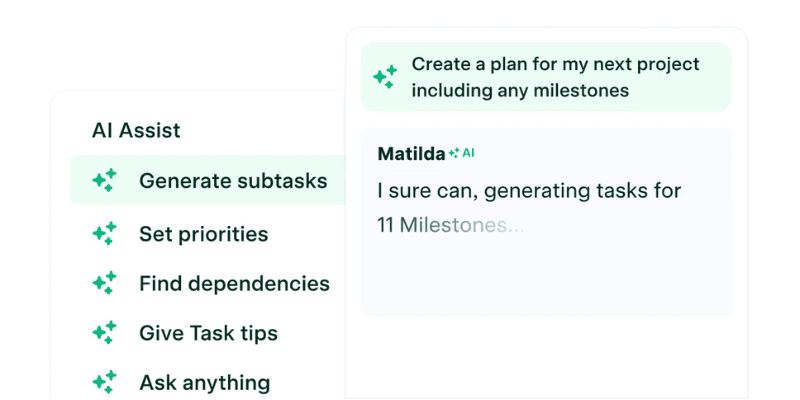Click the sparkle icon beside Ask anything
Viewport: 800px width, 400px height.
[104, 382]
